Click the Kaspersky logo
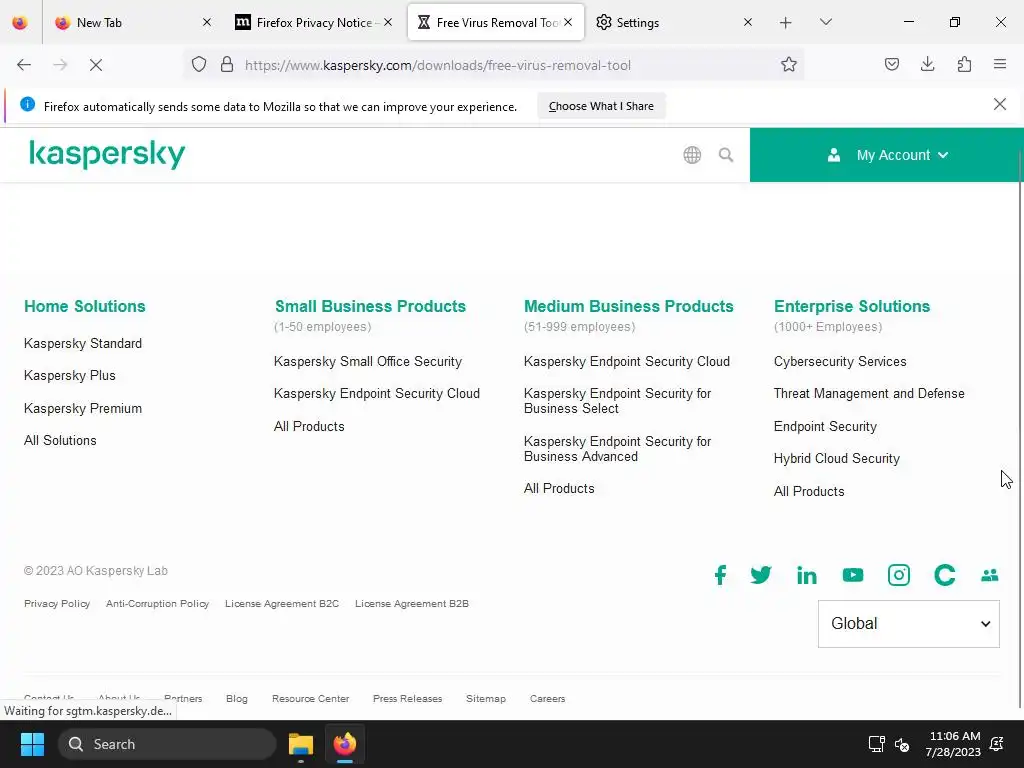This screenshot has height=768, width=1024. (x=107, y=155)
